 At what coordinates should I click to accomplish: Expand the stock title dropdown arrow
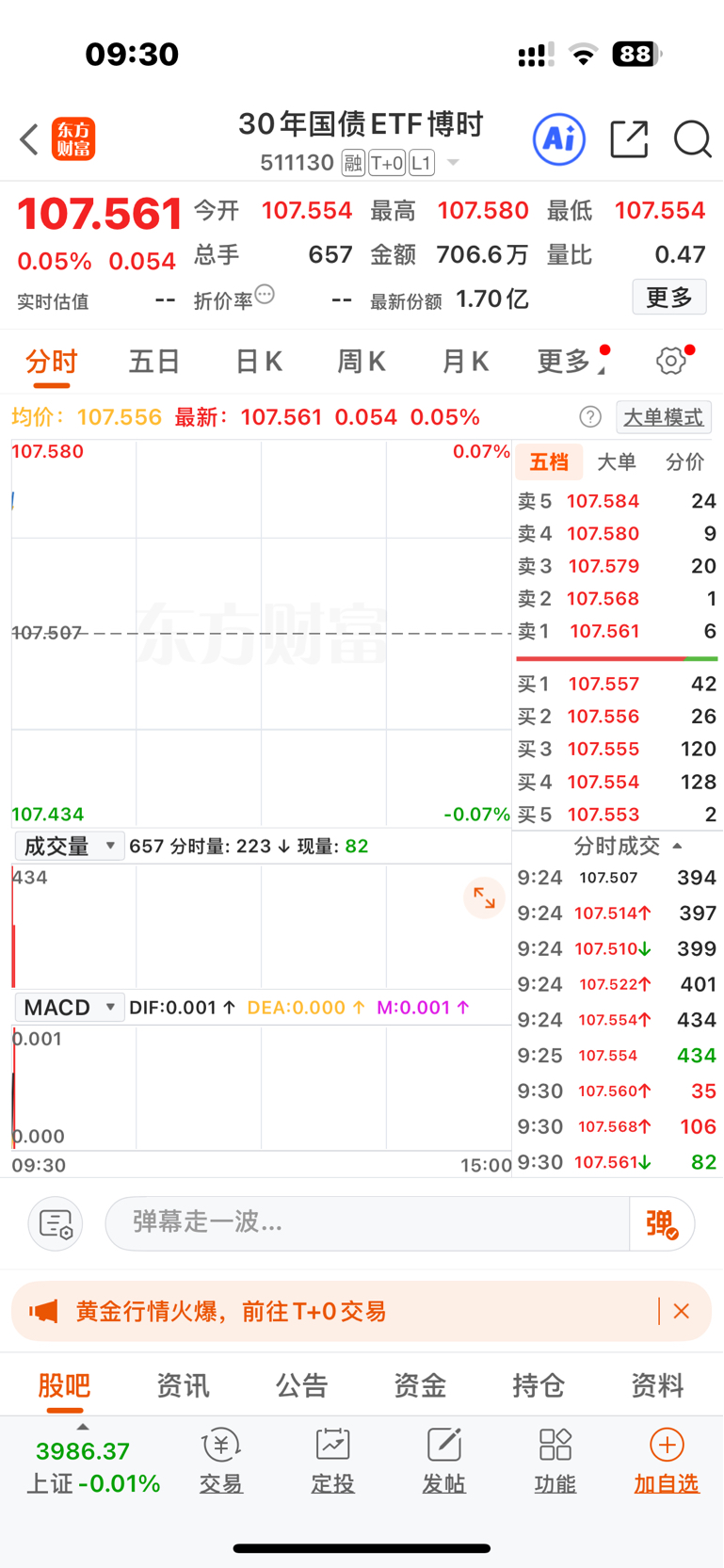pos(453,163)
